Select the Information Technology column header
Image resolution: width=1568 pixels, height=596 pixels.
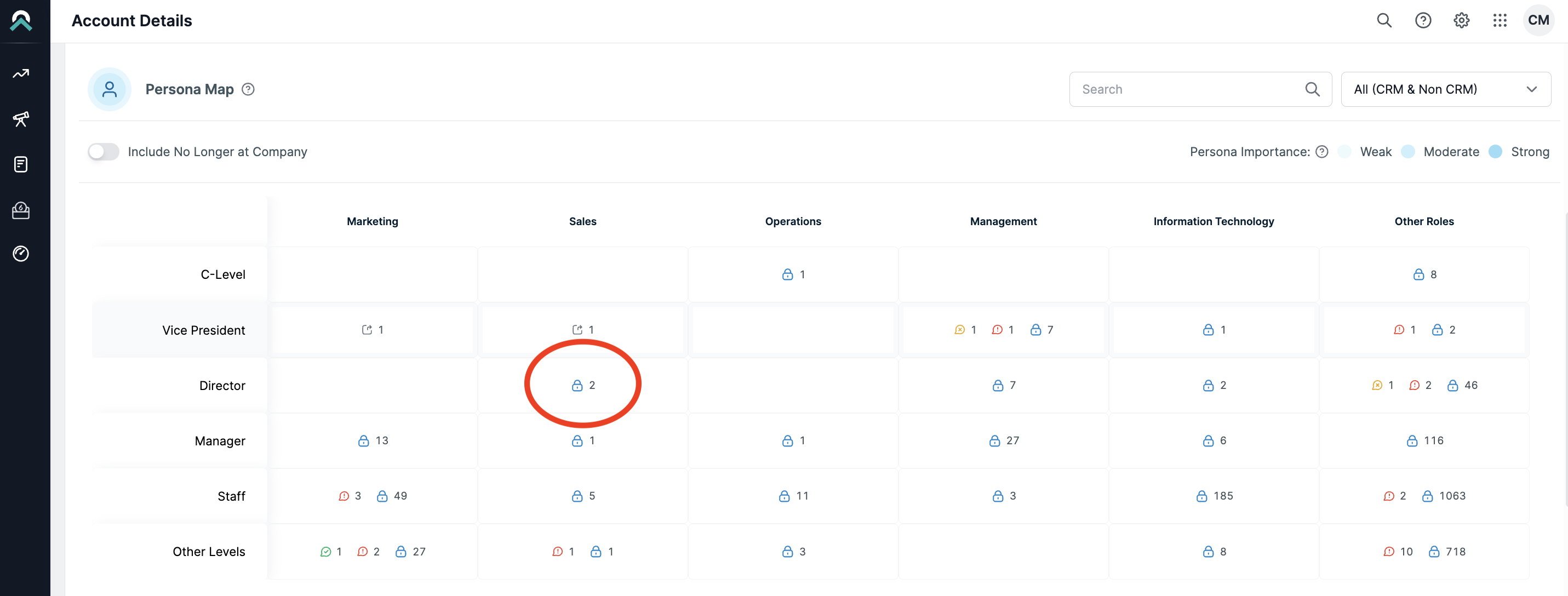(x=1214, y=222)
